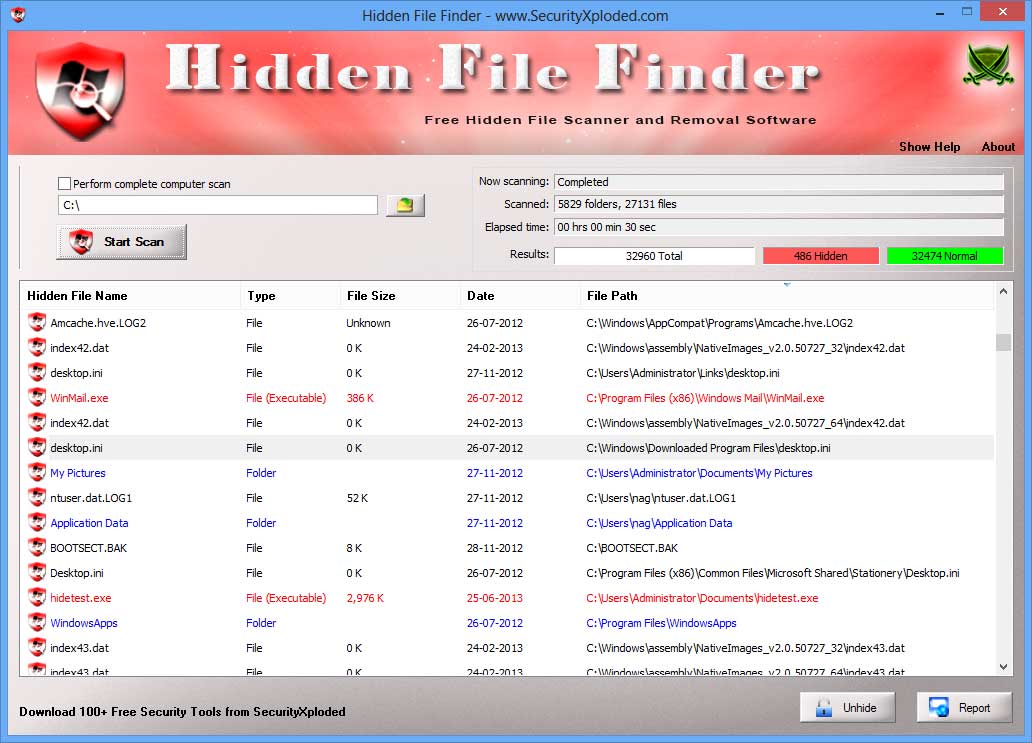Click the shield logo in the banner
Image resolution: width=1032 pixels, height=743 pixels.
coord(80,91)
